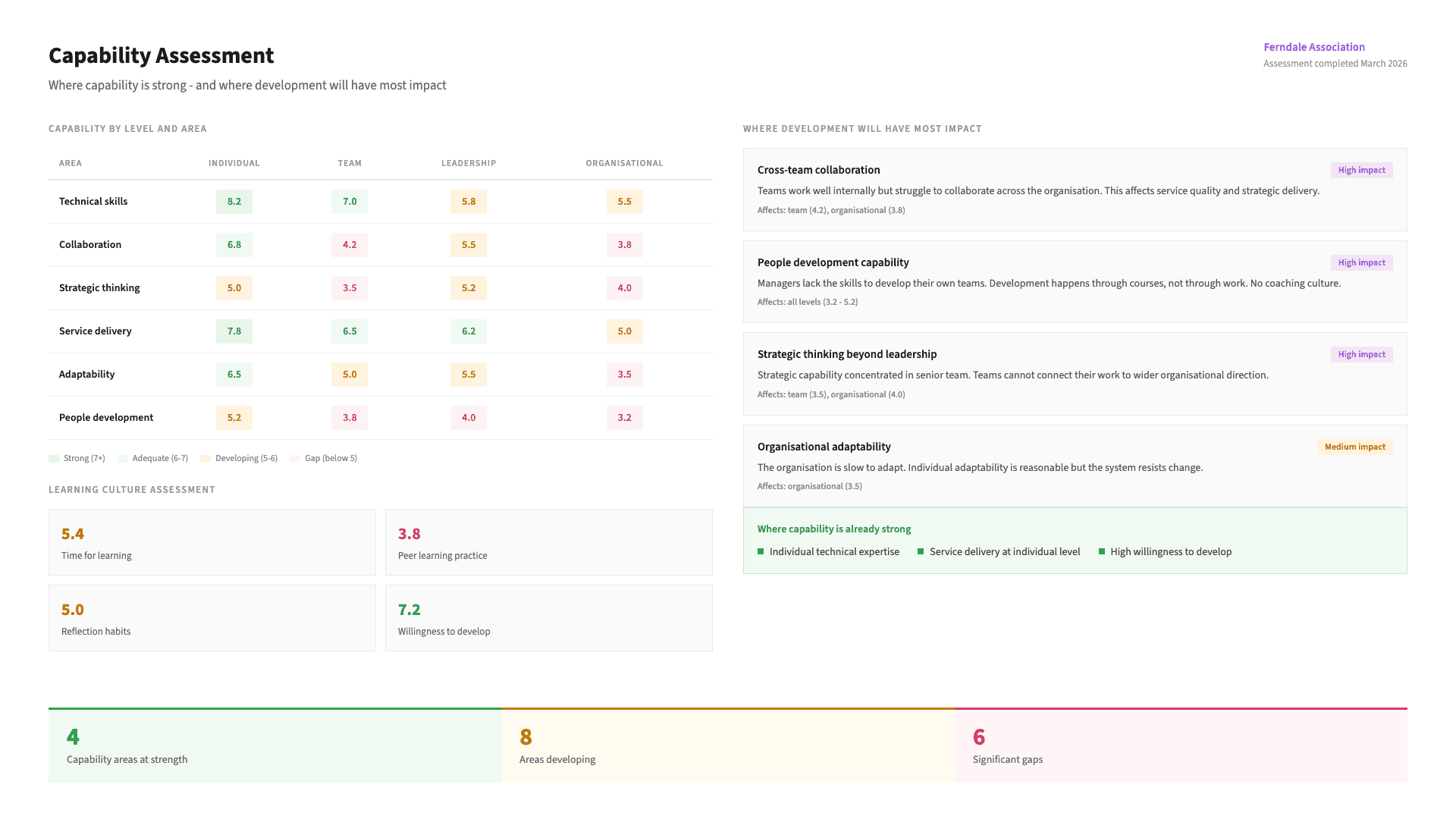Image resolution: width=1456 pixels, height=819 pixels.
Task: Click green bullet beside Individual technical expertise
Action: (x=761, y=552)
